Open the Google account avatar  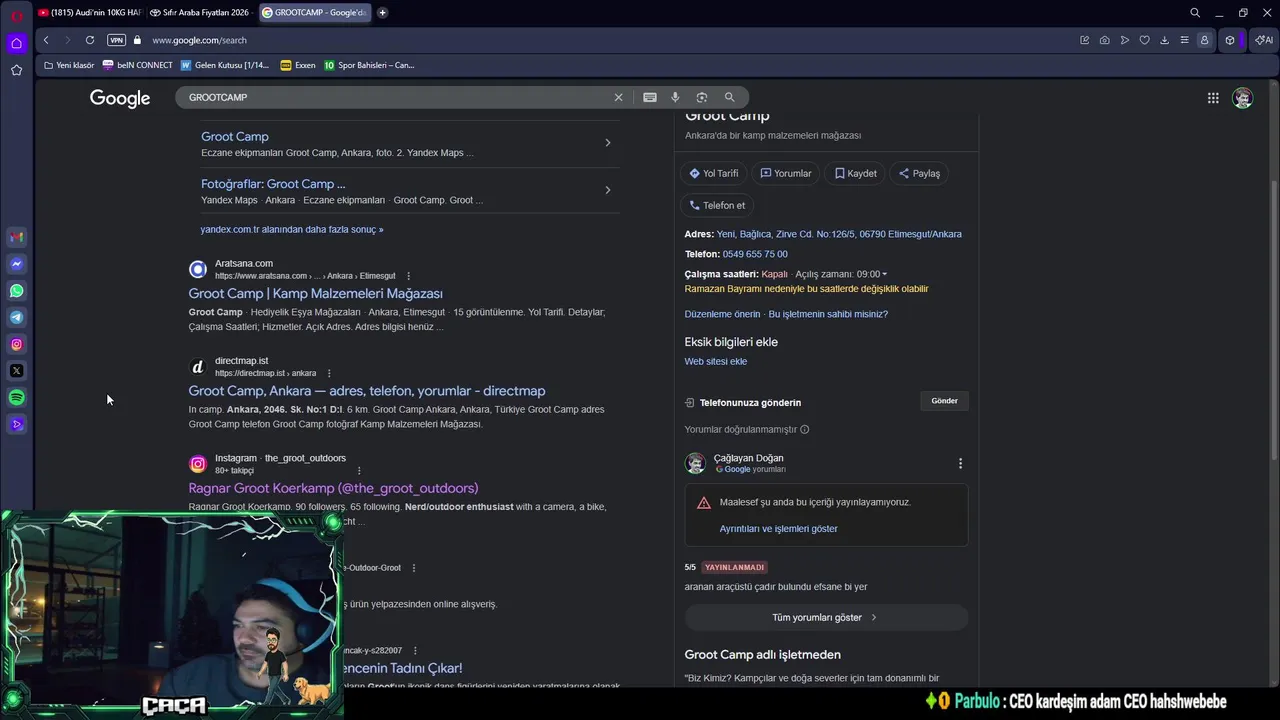coord(1243,98)
